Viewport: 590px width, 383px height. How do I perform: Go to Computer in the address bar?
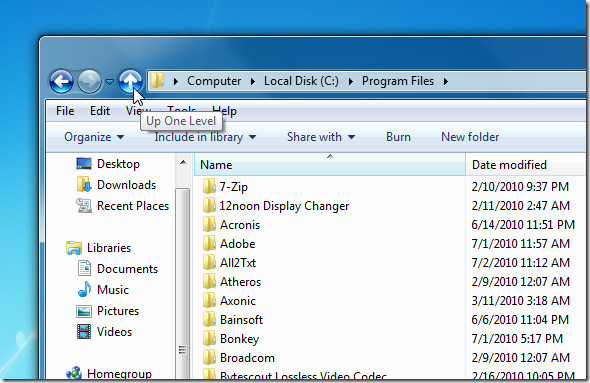[x=214, y=81]
